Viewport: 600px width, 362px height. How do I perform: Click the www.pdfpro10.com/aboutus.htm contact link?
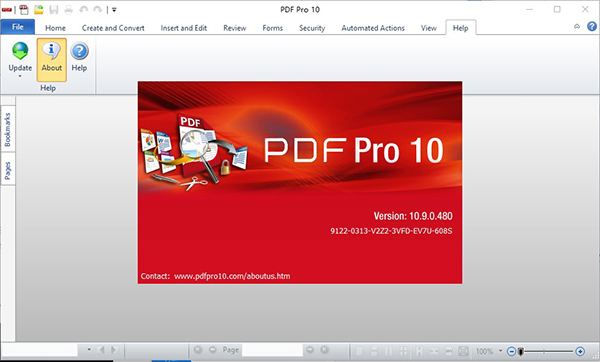coord(232,276)
